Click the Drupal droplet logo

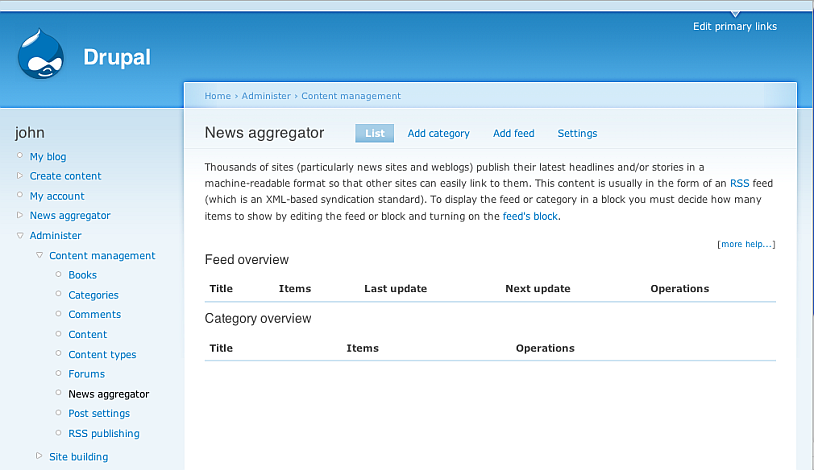pos(41,55)
